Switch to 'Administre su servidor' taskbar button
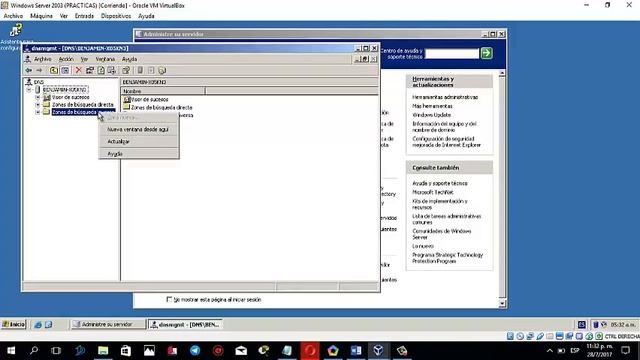The height and width of the screenshot is (360, 640). point(108,324)
